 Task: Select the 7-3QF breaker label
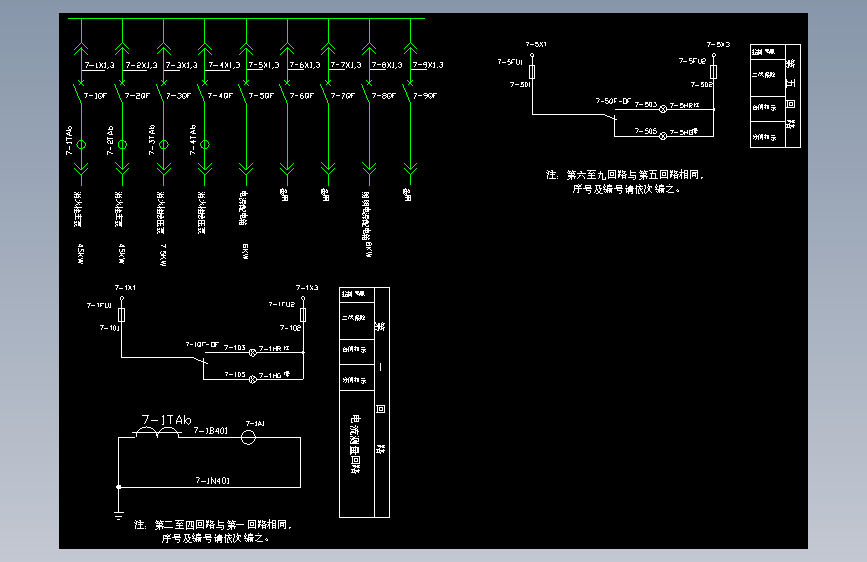coord(179,96)
